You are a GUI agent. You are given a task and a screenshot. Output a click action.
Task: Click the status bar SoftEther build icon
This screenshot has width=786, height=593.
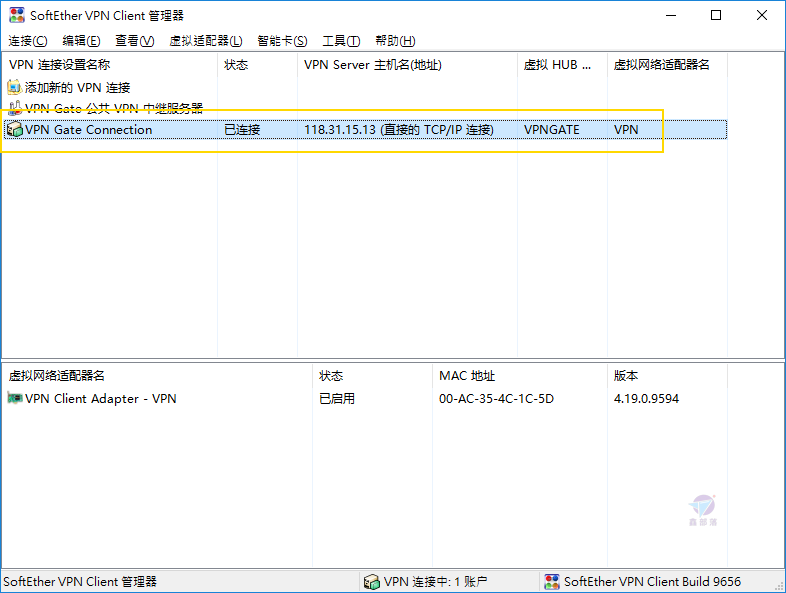552,581
